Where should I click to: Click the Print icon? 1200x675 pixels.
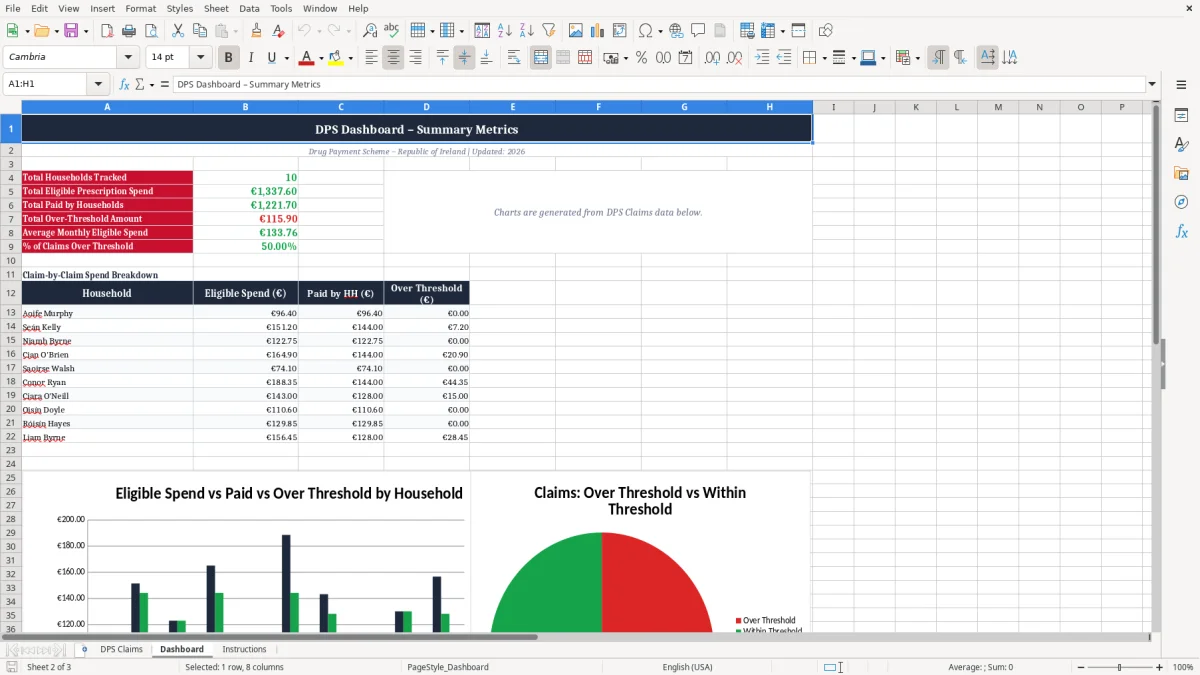[127, 31]
